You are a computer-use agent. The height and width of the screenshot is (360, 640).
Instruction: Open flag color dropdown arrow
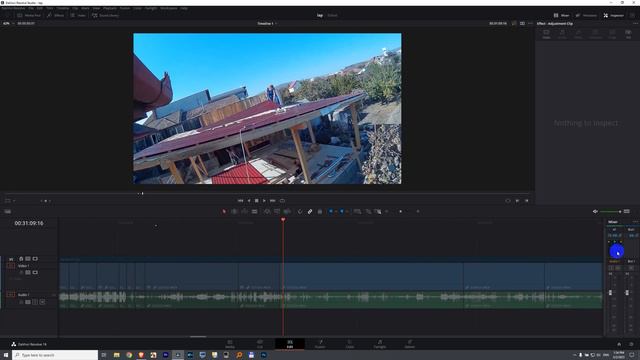point(336,211)
